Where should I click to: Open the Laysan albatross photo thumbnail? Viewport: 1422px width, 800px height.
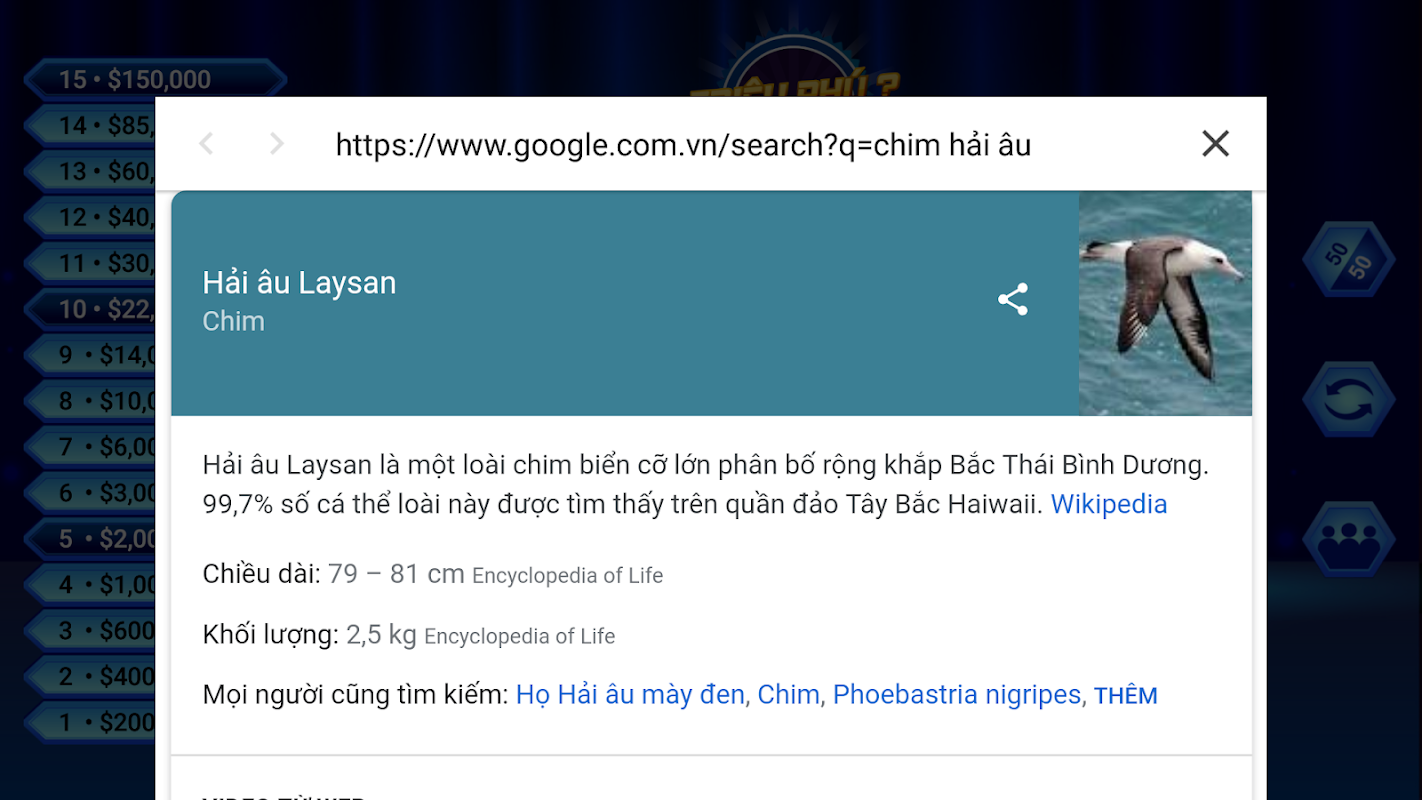pyautogui.click(x=1165, y=303)
